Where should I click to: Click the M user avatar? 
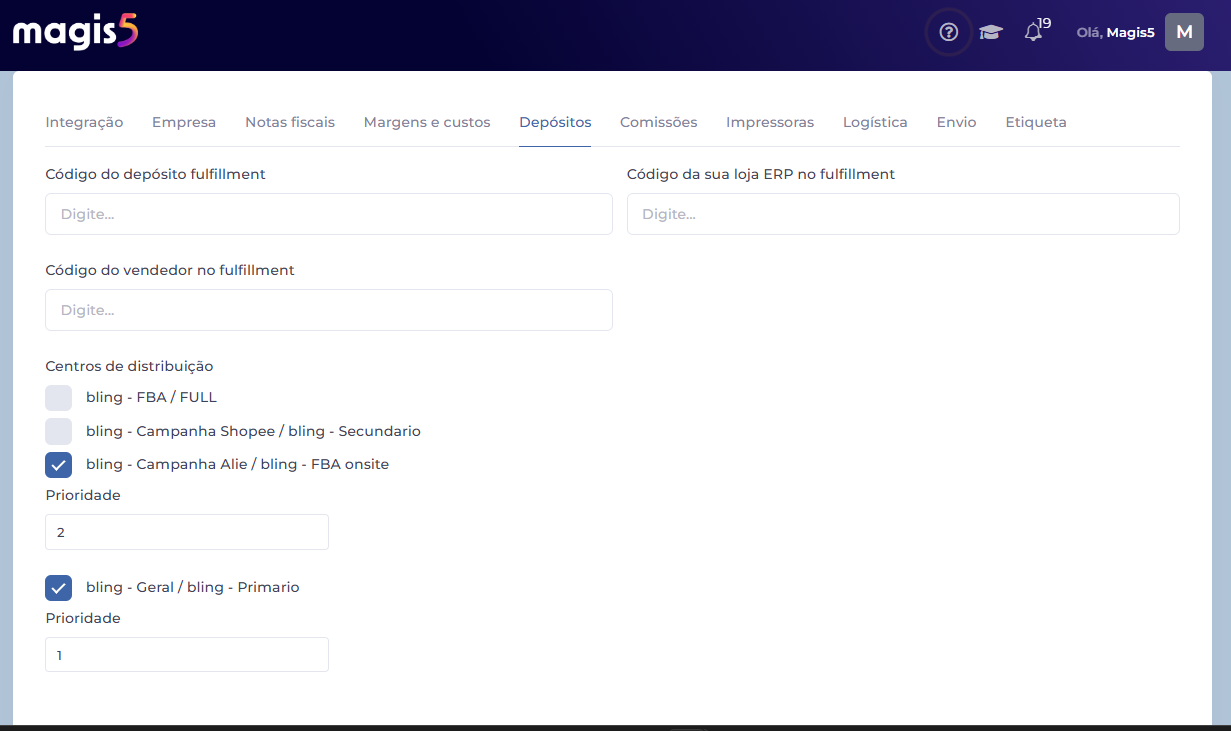(x=1184, y=32)
